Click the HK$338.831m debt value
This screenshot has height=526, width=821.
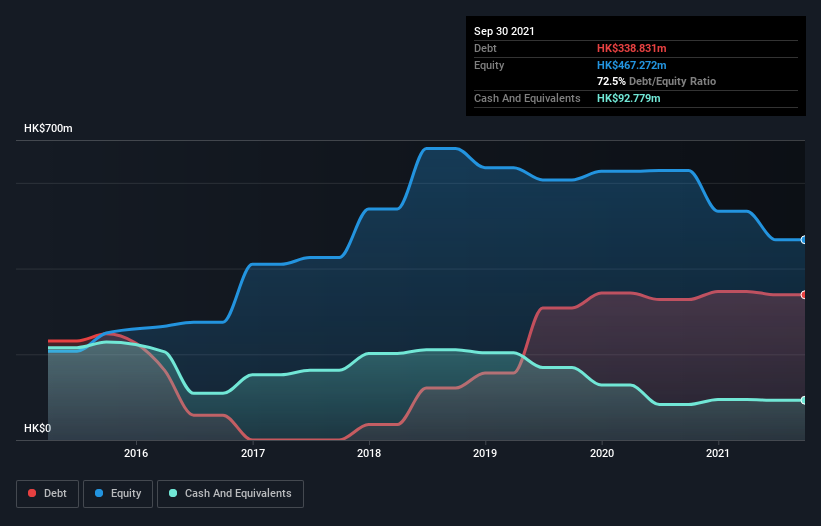(x=631, y=48)
